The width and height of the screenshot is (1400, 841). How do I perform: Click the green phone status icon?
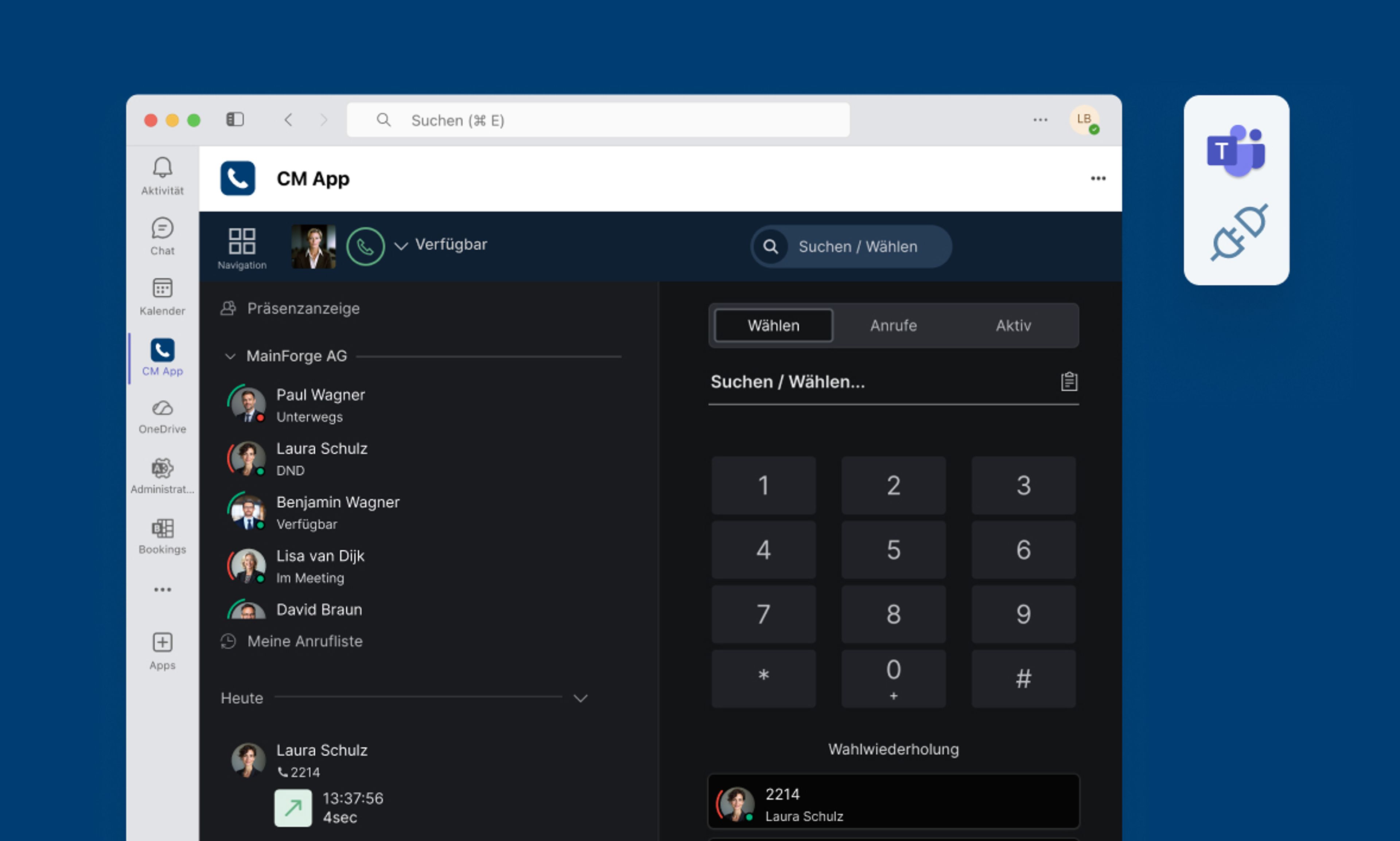pyautogui.click(x=365, y=247)
